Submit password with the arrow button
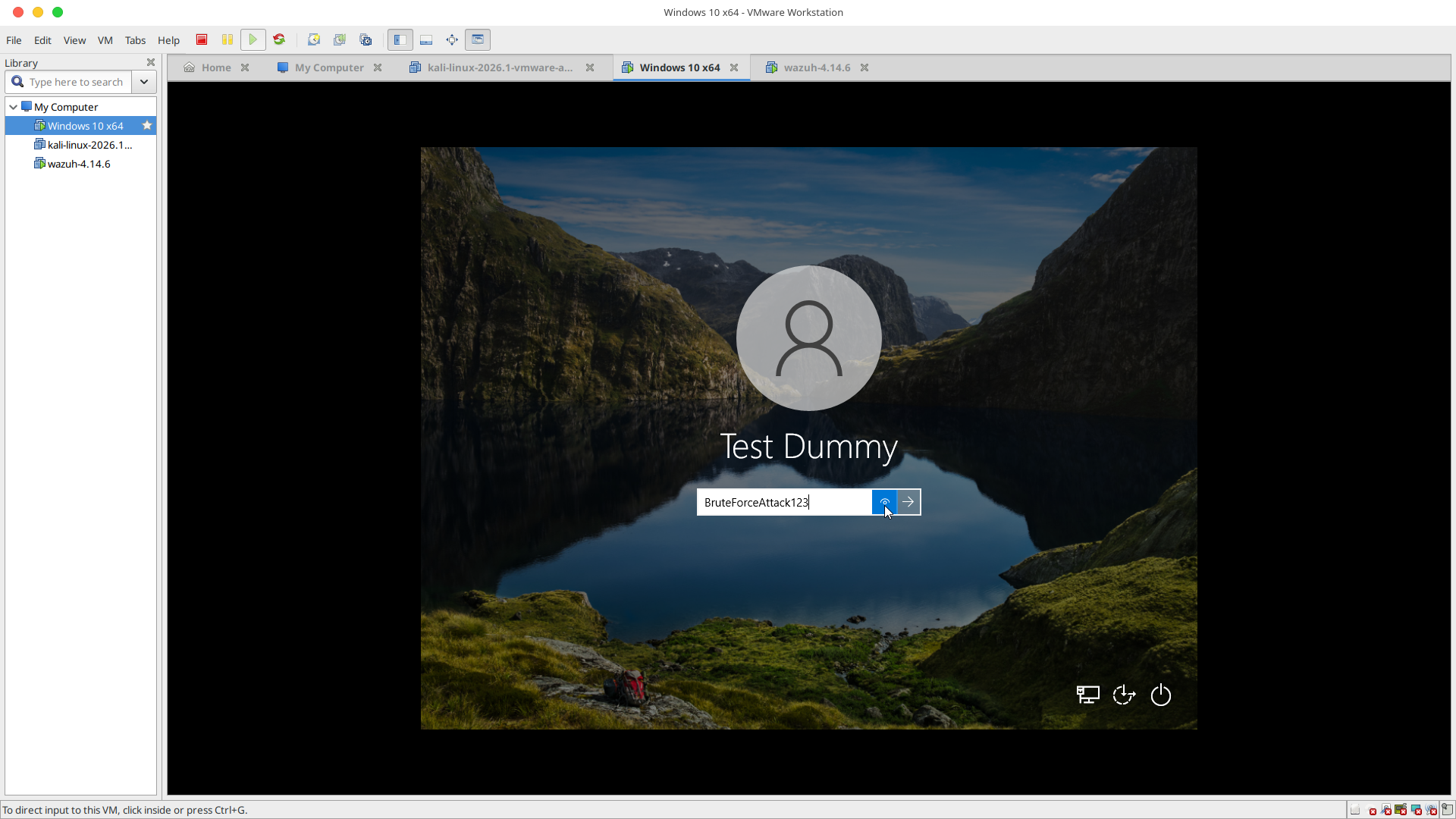Image resolution: width=1456 pixels, height=819 pixels. pyautogui.click(x=908, y=502)
